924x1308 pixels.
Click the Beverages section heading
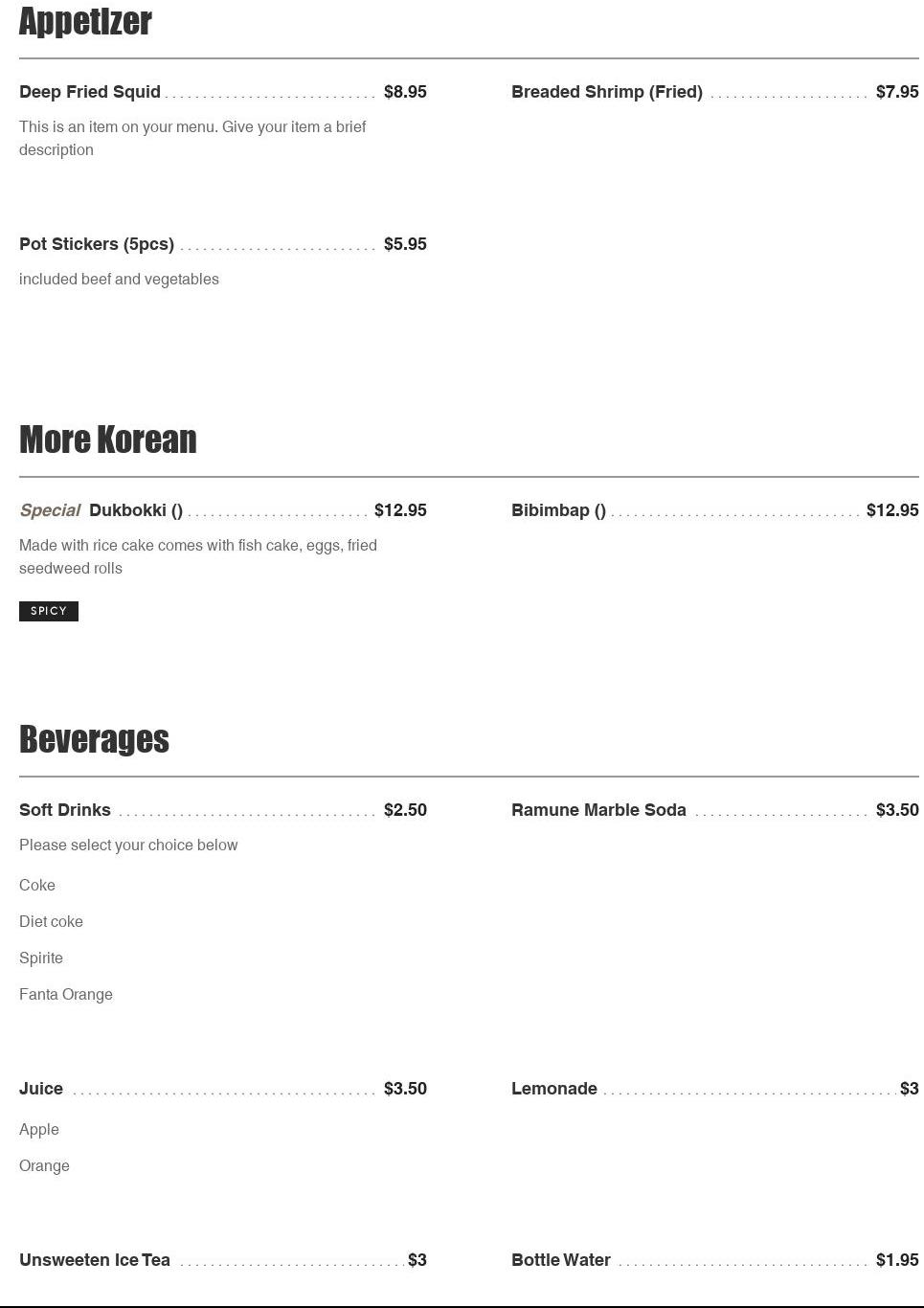coord(94,739)
